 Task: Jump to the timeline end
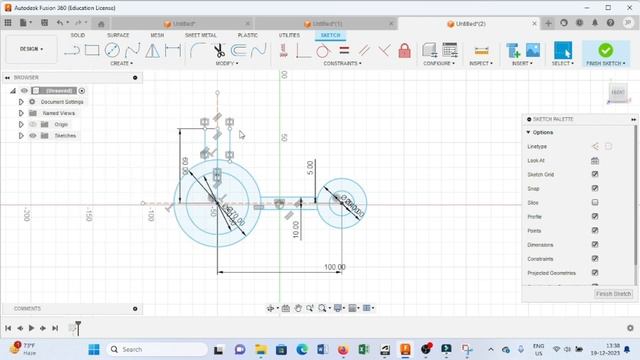point(55,328)
